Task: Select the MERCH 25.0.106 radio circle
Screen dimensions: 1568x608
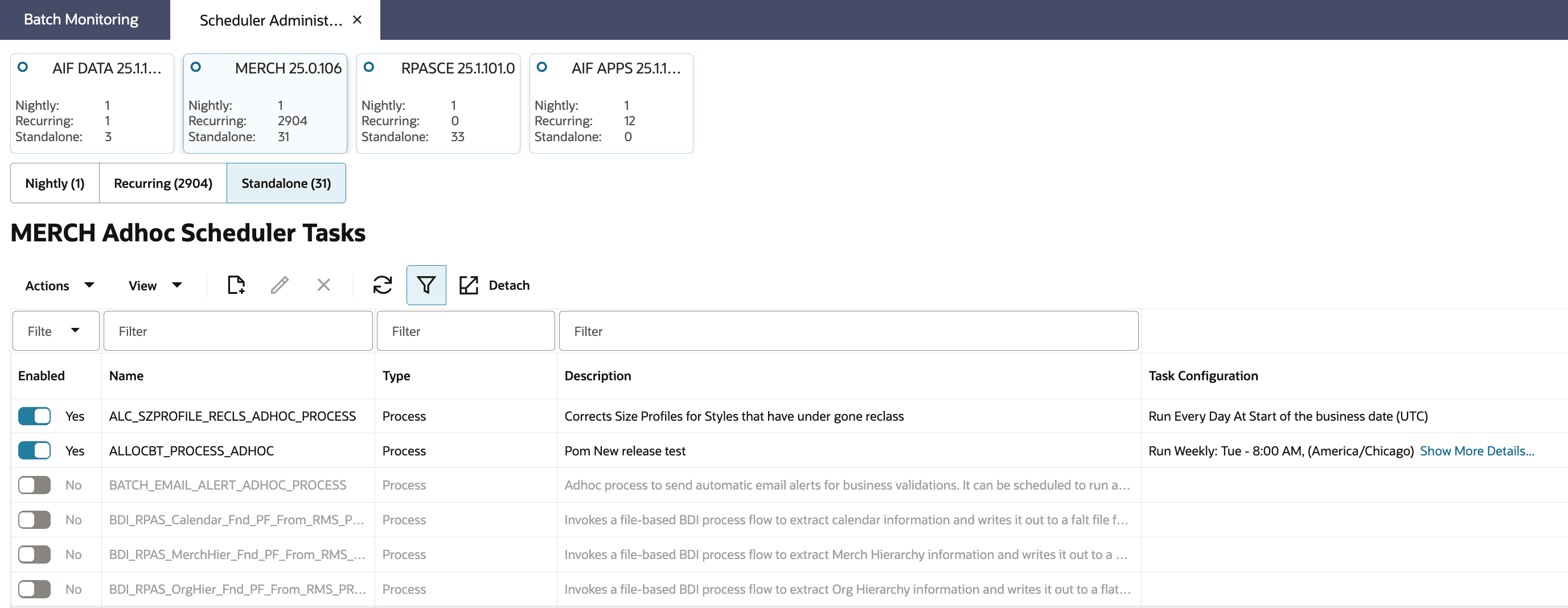Action: [x=195, y=67]
